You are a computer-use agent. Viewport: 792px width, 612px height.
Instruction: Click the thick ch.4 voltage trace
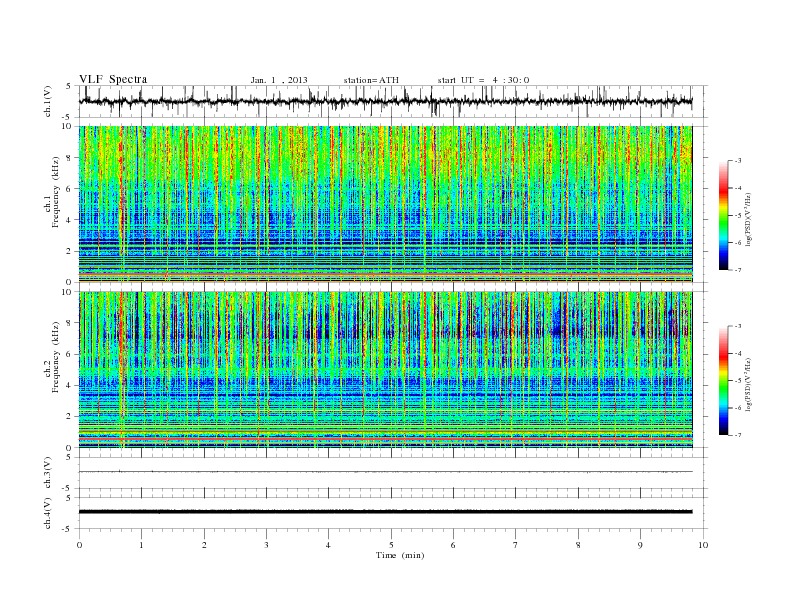point(385,512)
